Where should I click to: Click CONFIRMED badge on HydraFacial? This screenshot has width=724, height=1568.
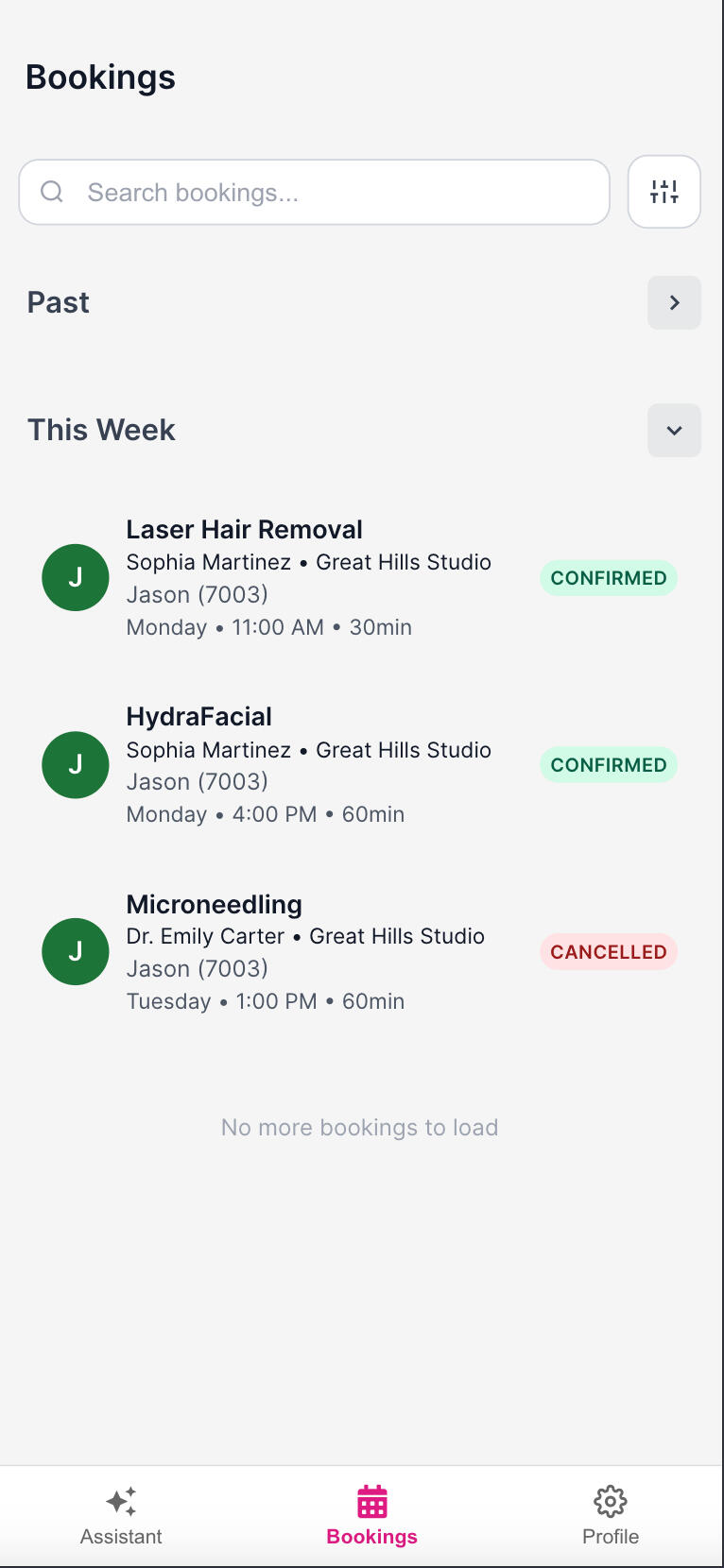(608, 765)
